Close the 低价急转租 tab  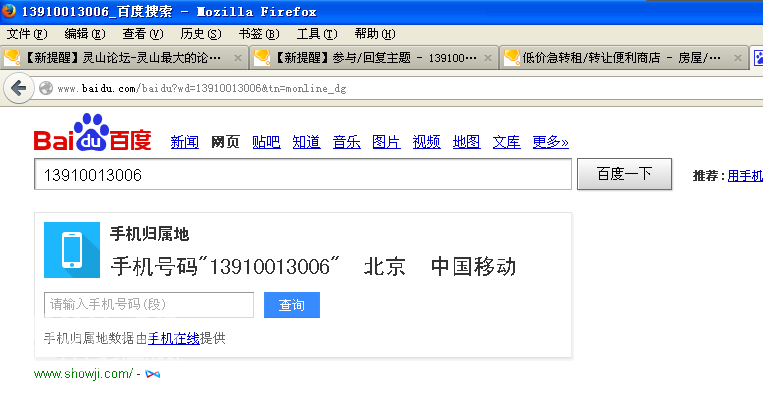pyautogui.click(x=738, y=58)
